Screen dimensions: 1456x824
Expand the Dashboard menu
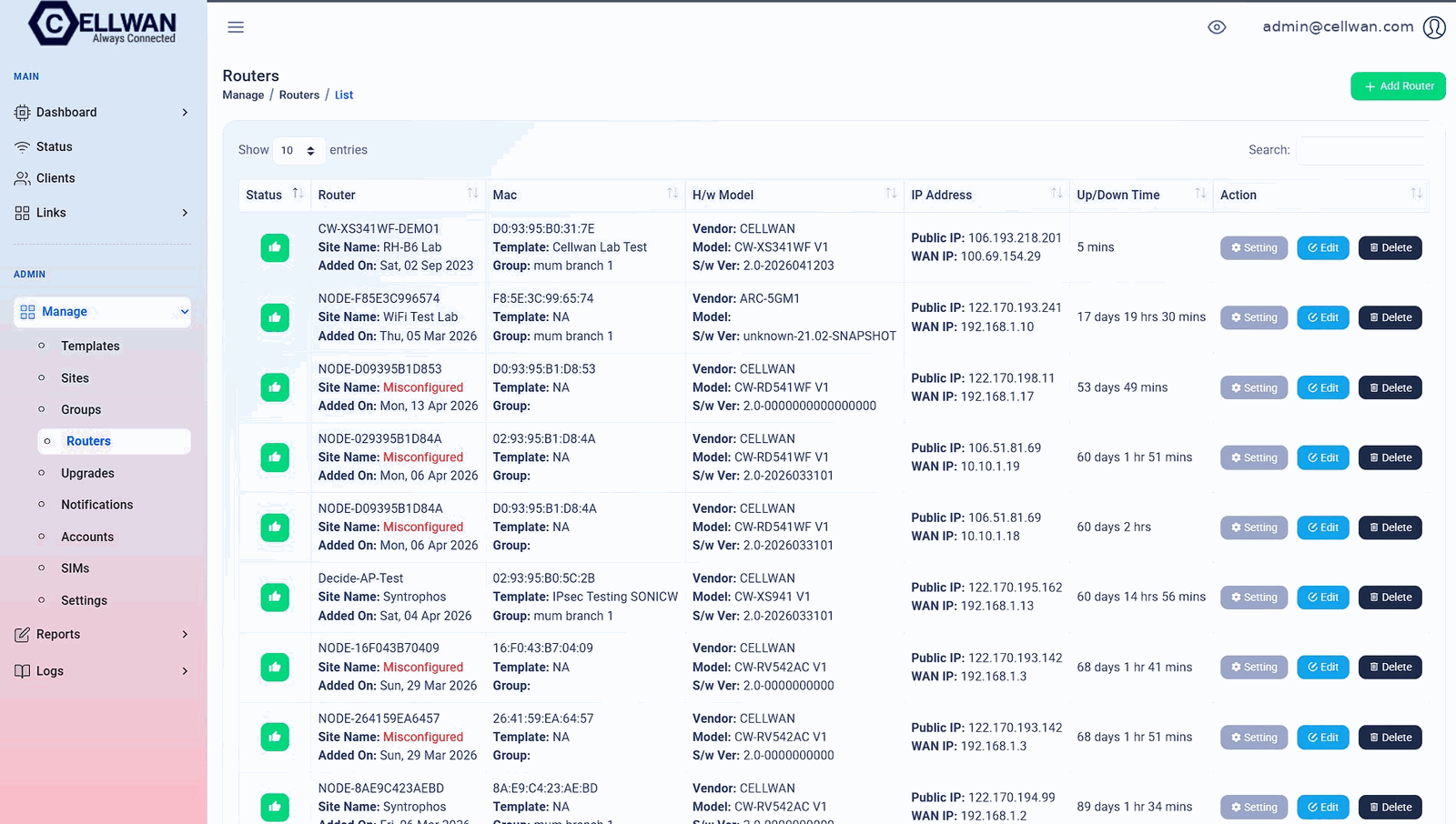[102, 113]
